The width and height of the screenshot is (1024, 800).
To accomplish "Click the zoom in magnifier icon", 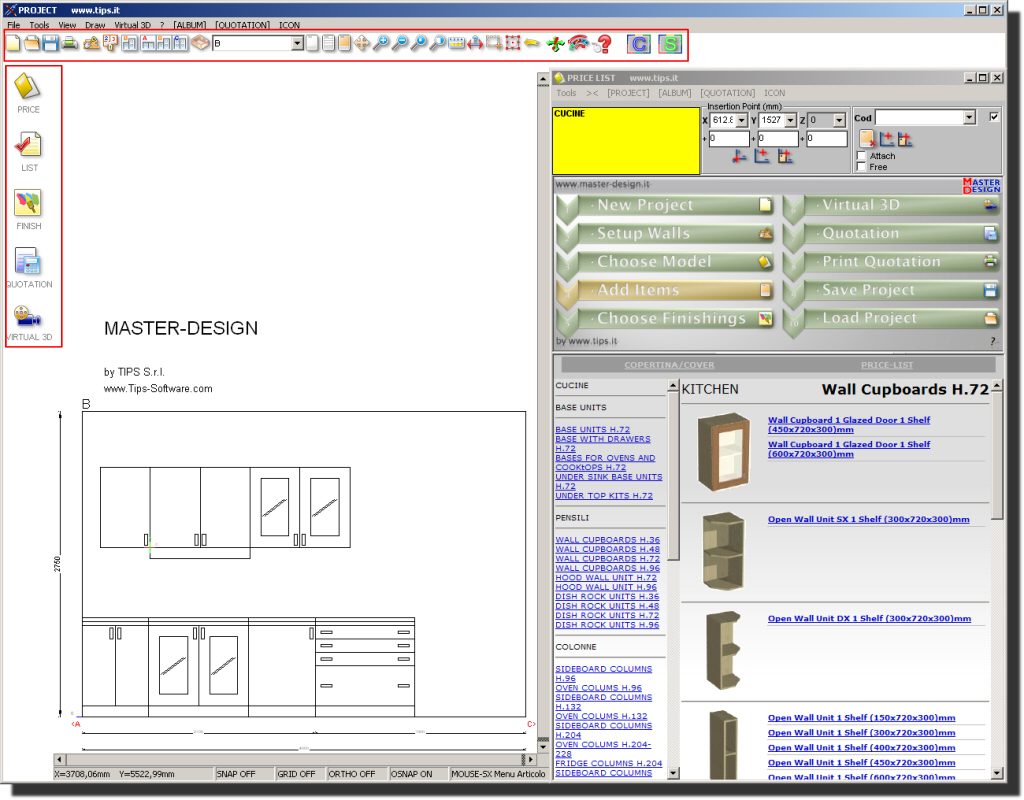I will pos(380,44).
